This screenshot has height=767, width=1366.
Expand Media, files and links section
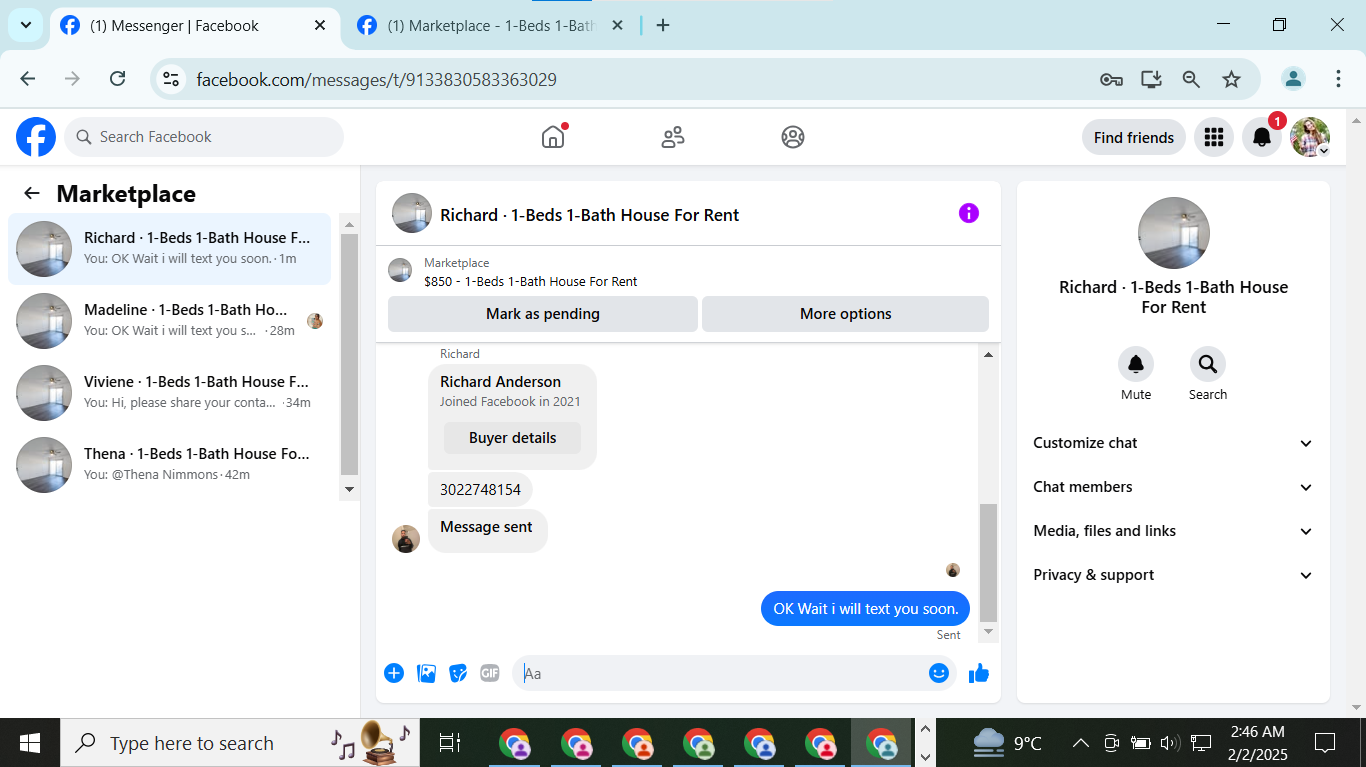coord(1173,531)
